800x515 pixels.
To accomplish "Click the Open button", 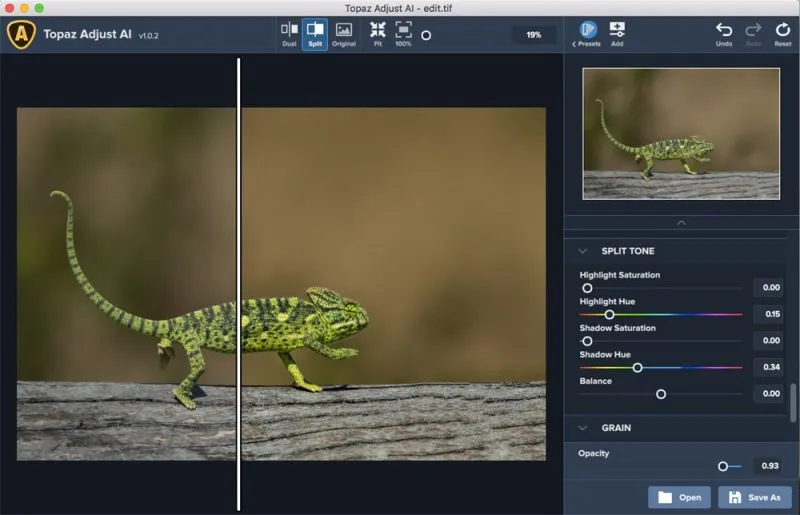I will tap(679, 497).
